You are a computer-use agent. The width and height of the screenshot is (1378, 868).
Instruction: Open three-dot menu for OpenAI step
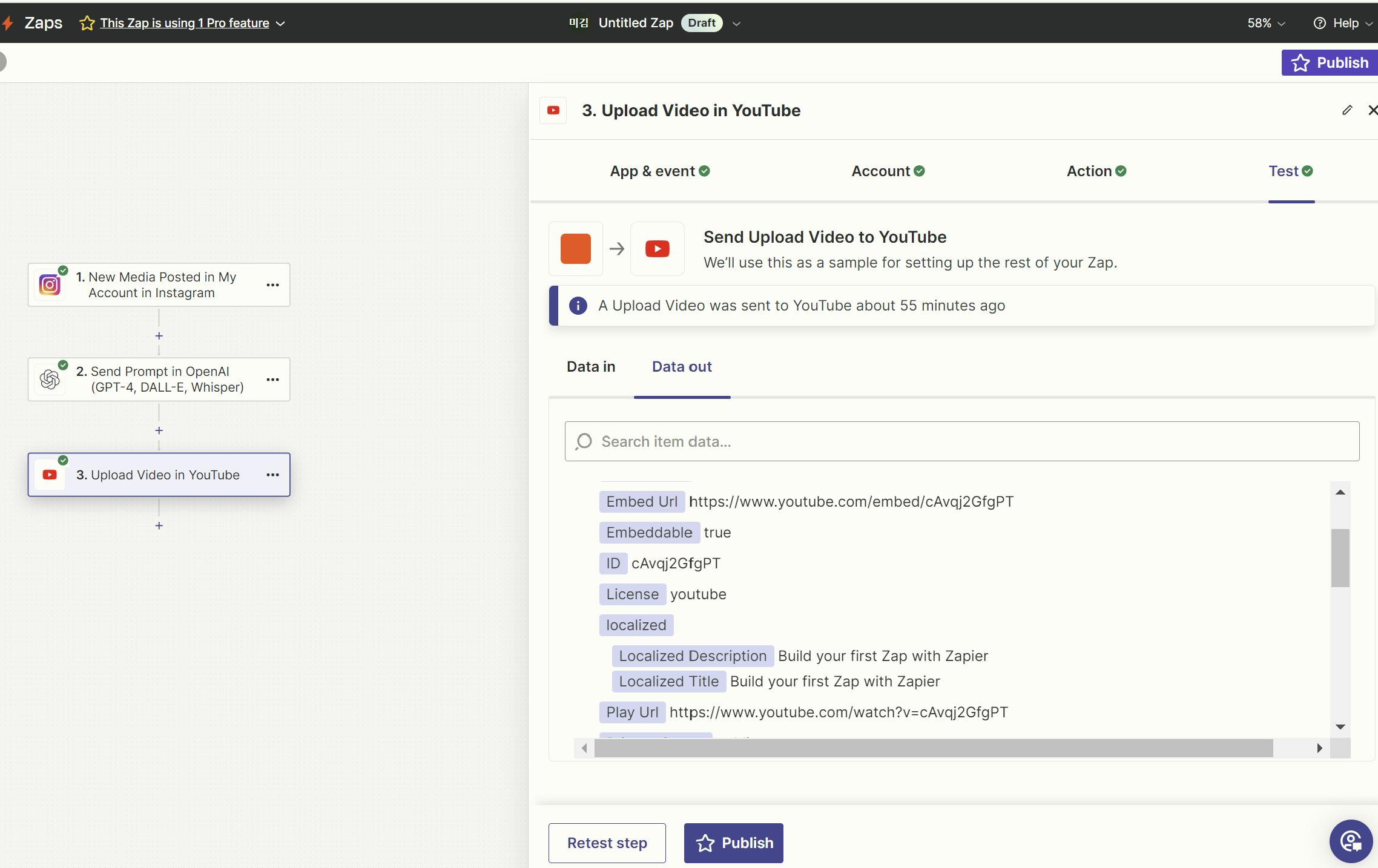click(x=272, y=380)
